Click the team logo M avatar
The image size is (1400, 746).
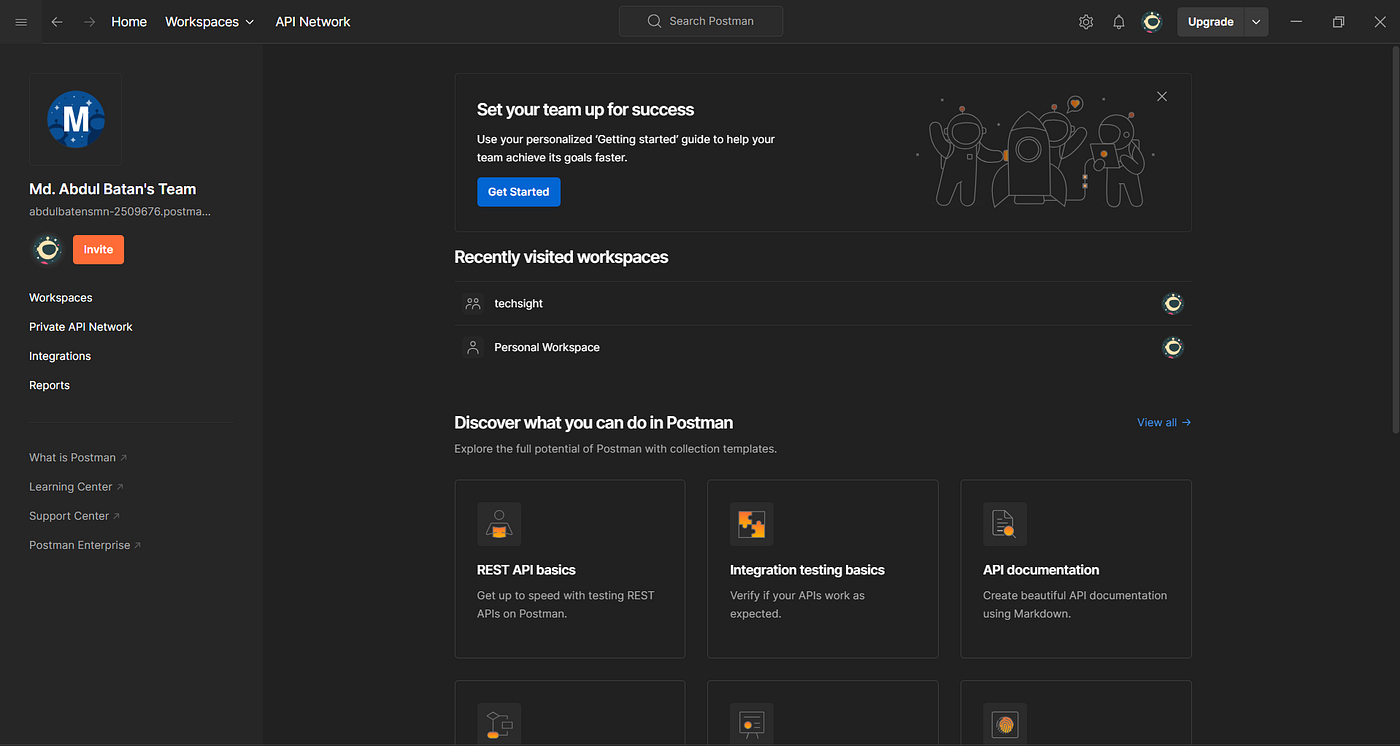76,119
